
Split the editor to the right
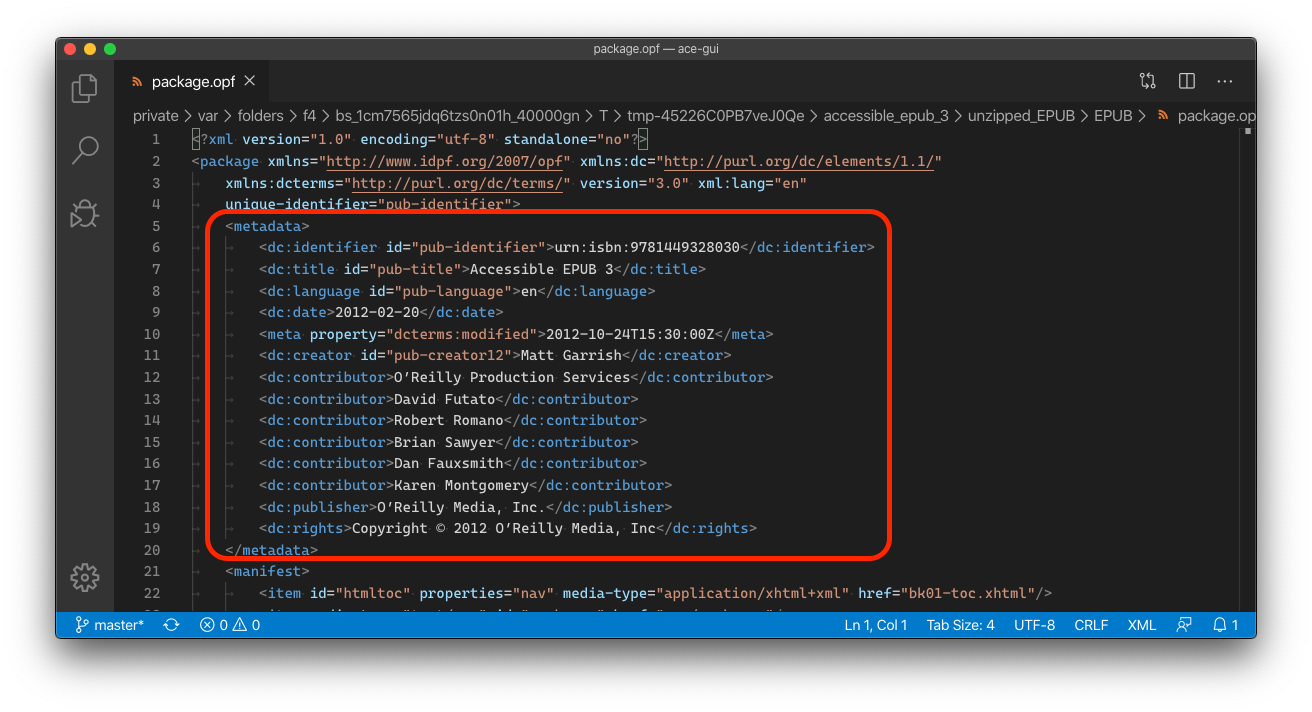[x=1187, y=81]
